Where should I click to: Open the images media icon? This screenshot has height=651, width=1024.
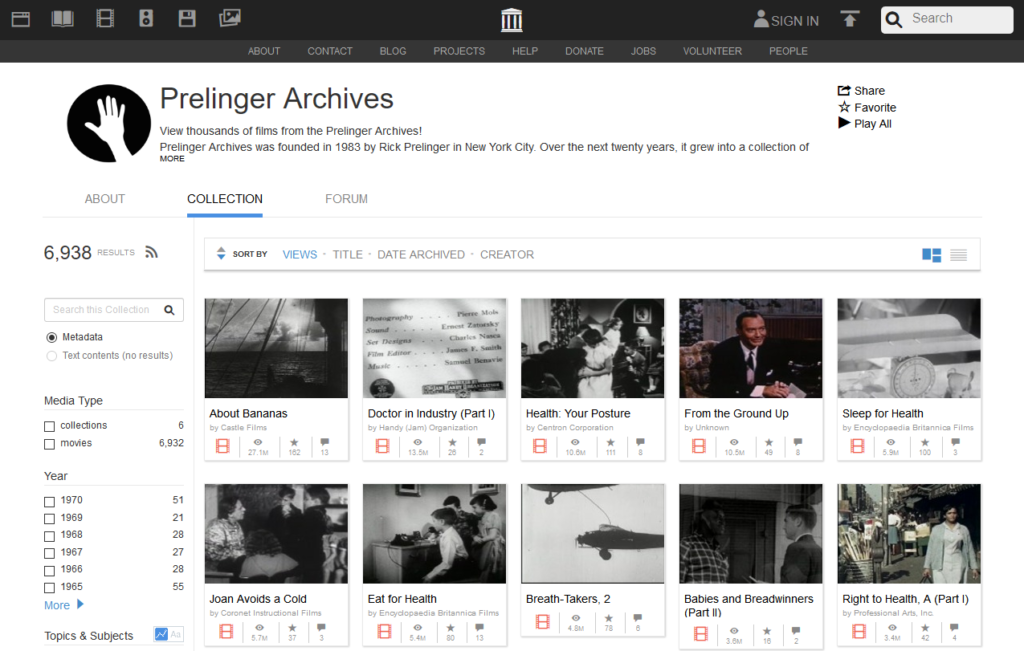[x=230, y=18]
